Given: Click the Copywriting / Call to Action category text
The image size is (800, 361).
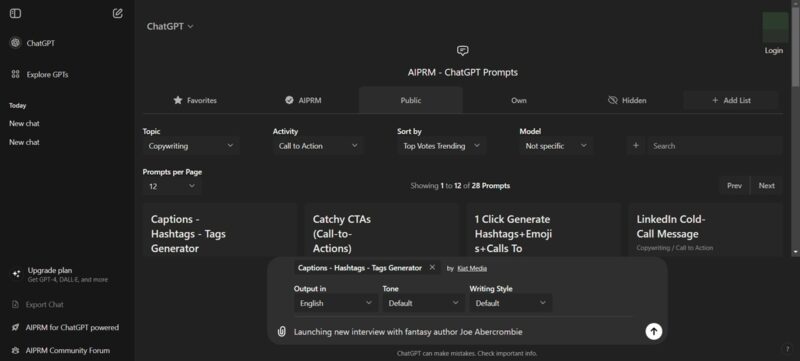Looking at the screenshot, I should click(674, 248).
